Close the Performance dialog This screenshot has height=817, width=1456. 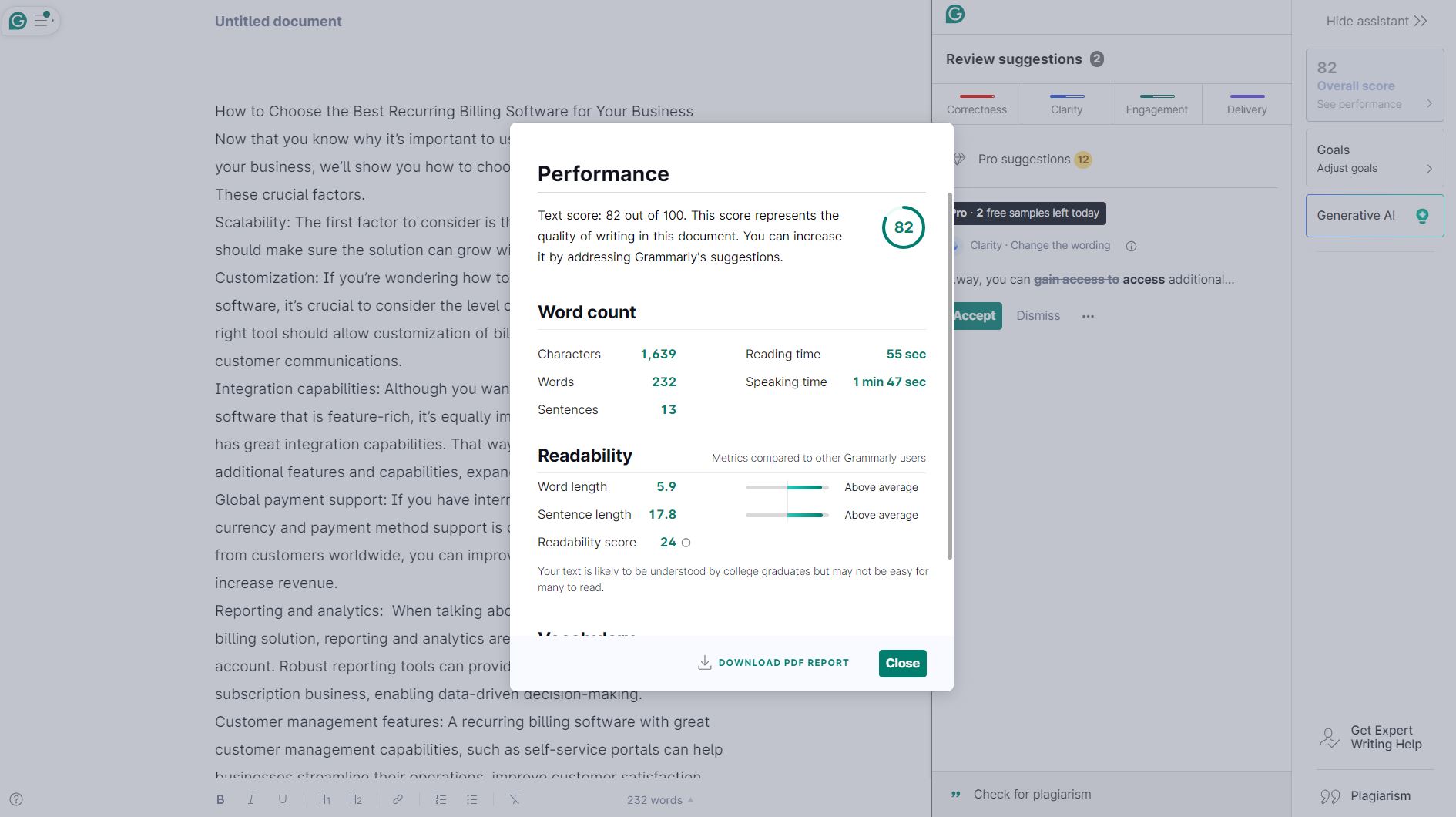[x=902, y=663]
